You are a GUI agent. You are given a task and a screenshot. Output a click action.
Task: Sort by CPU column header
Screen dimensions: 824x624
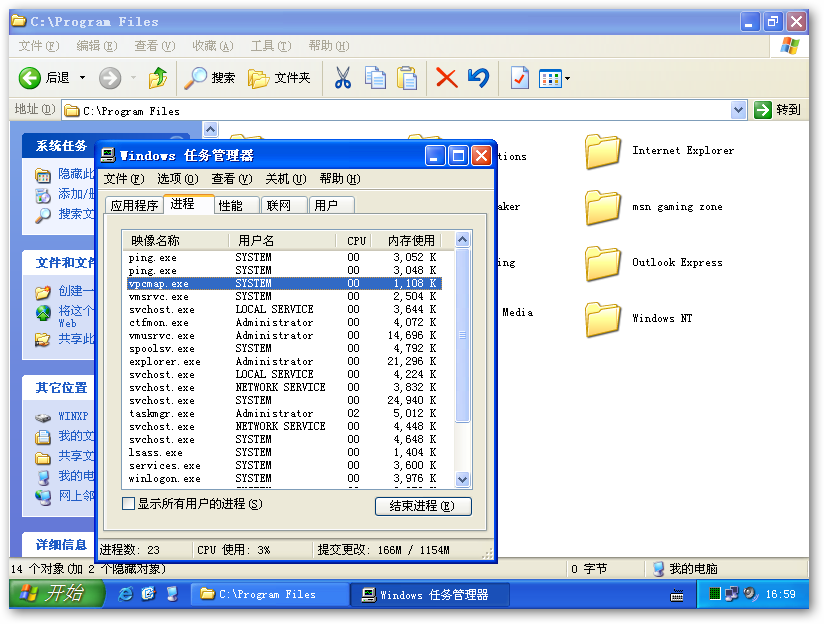click(354, 241)
